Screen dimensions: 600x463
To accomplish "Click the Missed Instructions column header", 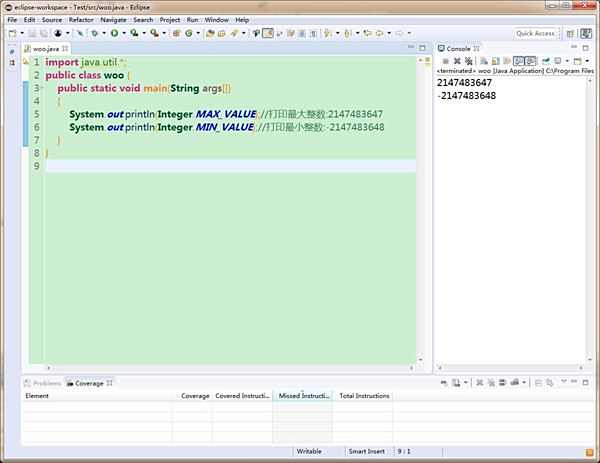I will pyautogui.click(x=304, y=396).
